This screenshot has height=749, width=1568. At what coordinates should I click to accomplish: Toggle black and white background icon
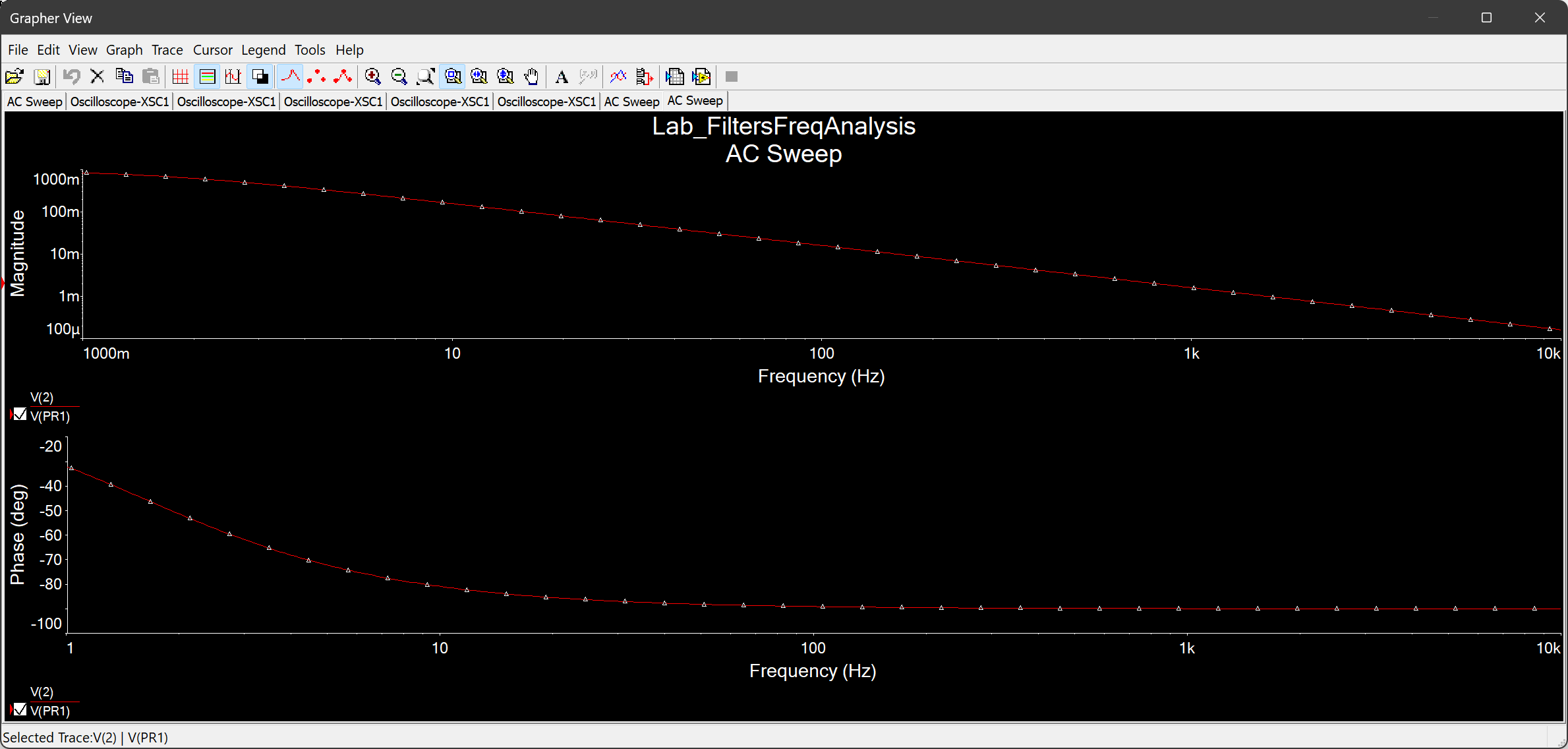[260, 76]
